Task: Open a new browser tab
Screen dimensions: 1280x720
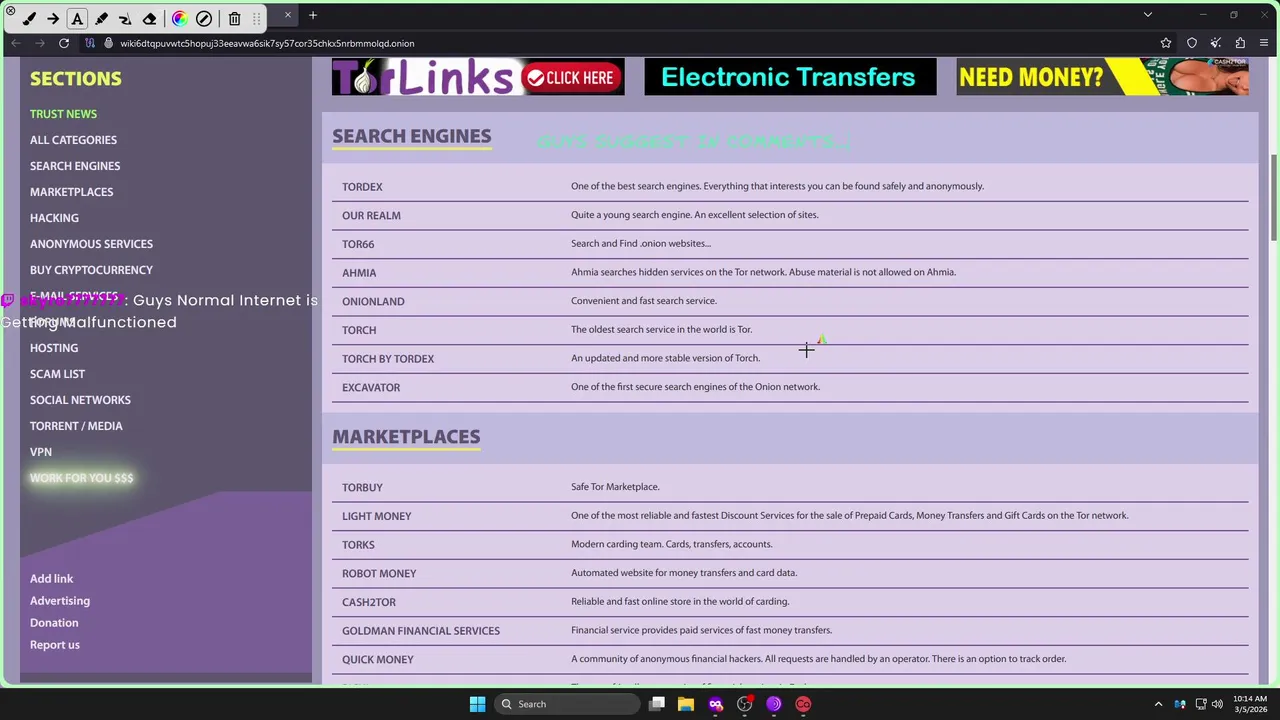Action: click(313, 15)
